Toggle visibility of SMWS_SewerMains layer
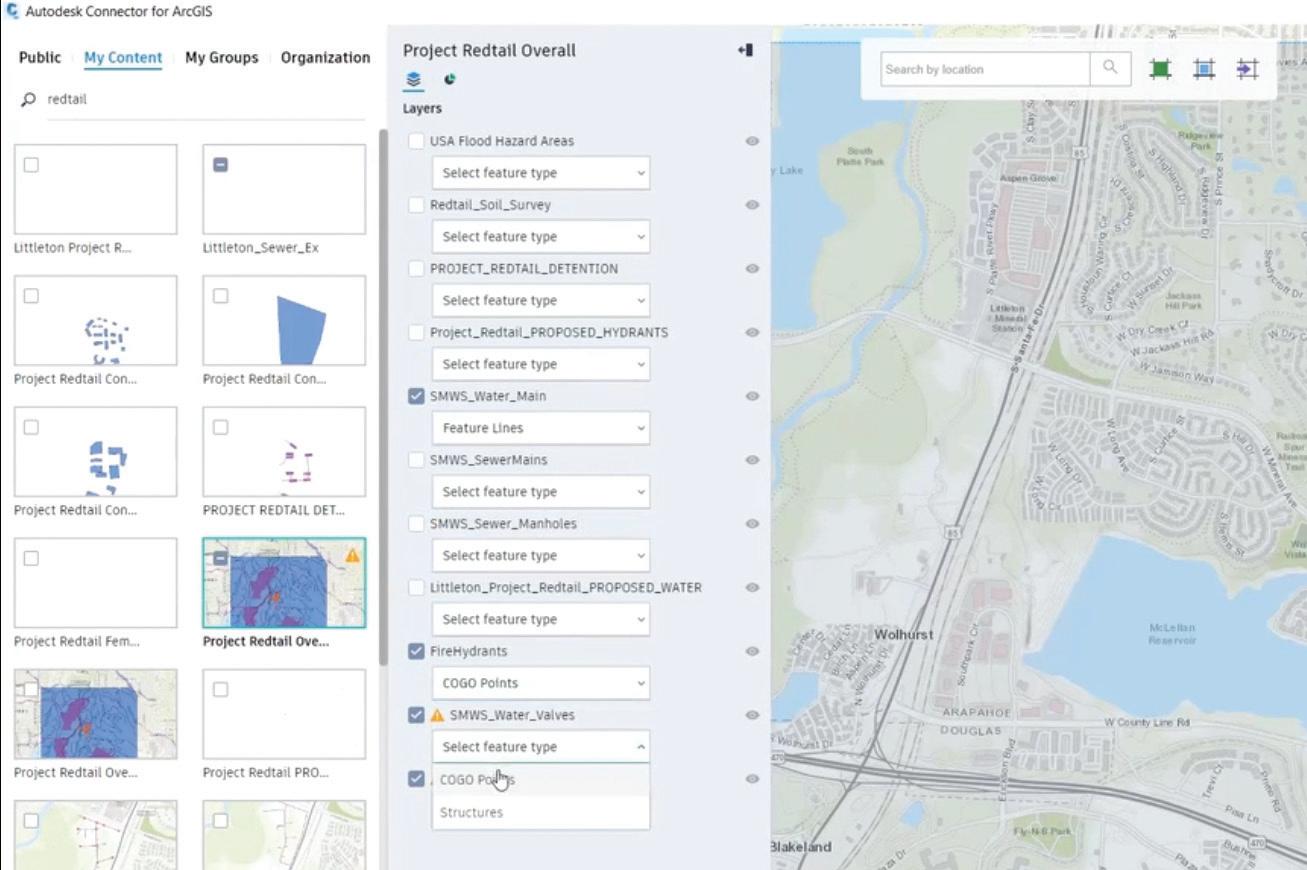1307x870 pixels. point(752,460)
